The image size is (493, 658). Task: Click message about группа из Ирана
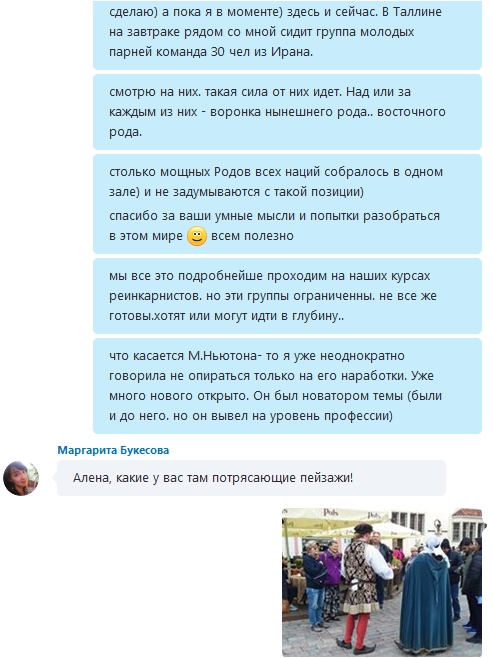point(287,34)
